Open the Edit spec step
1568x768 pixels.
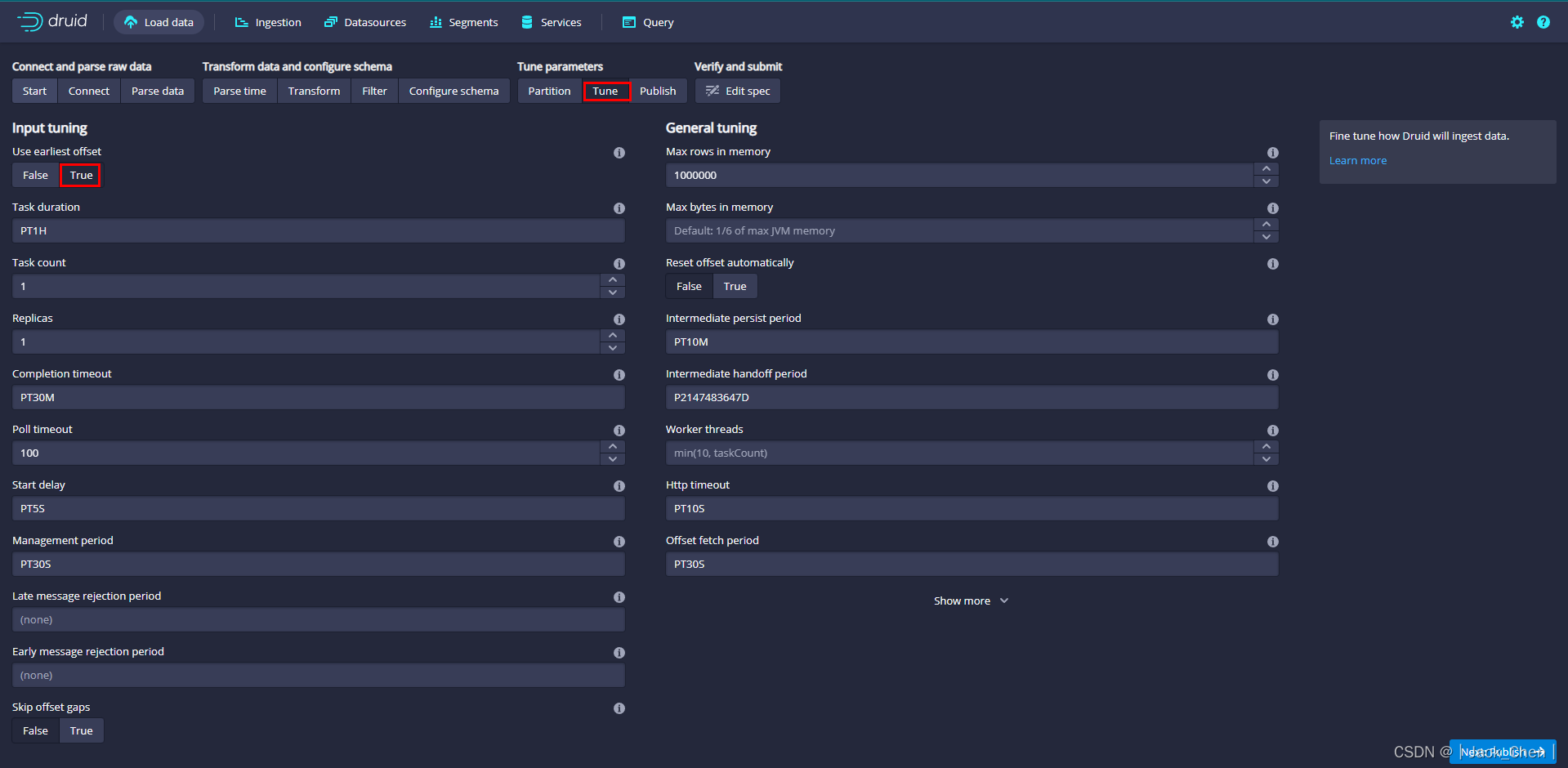[738, 91]
